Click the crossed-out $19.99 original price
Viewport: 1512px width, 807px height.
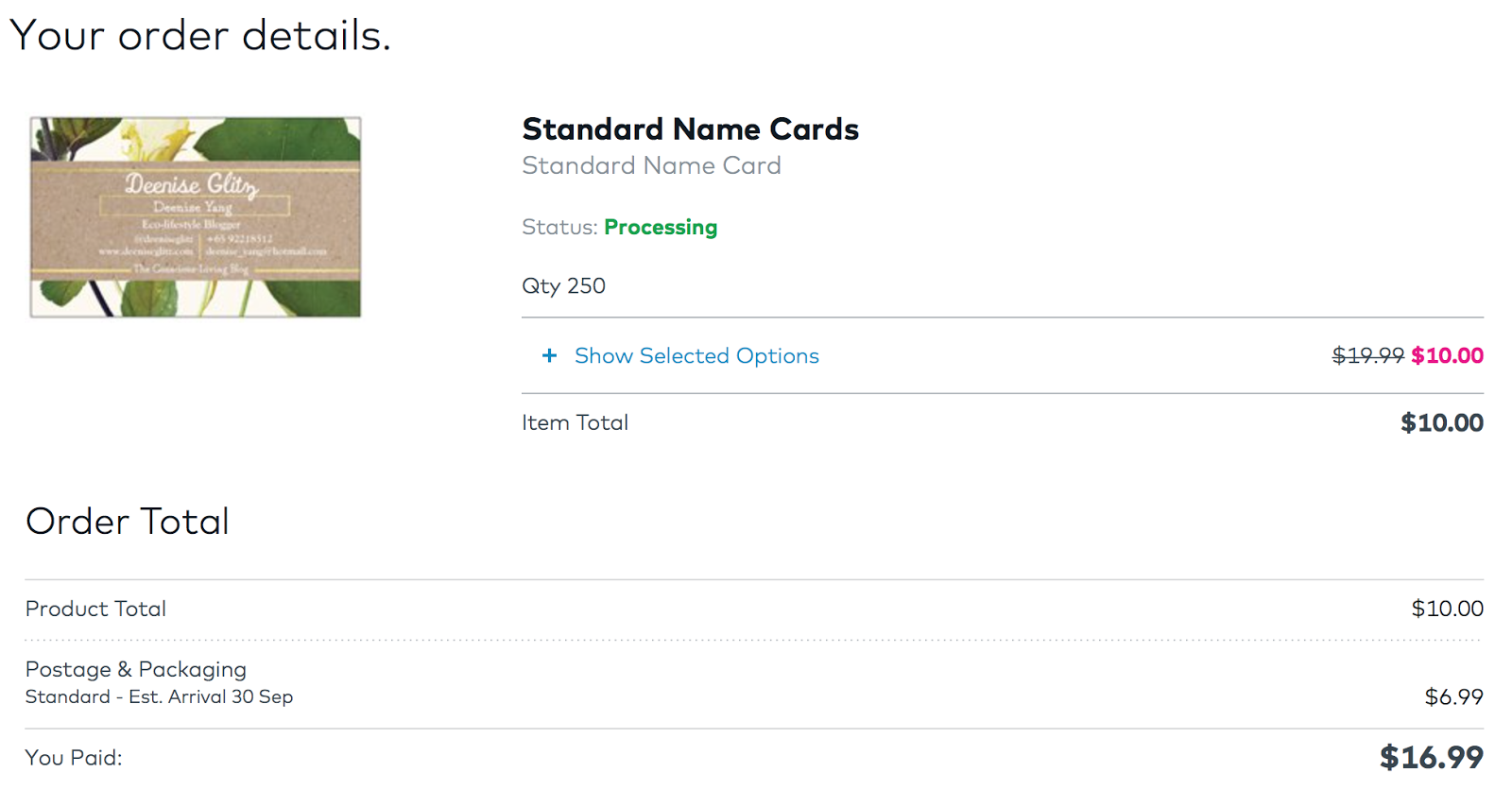click(1367, 355)
